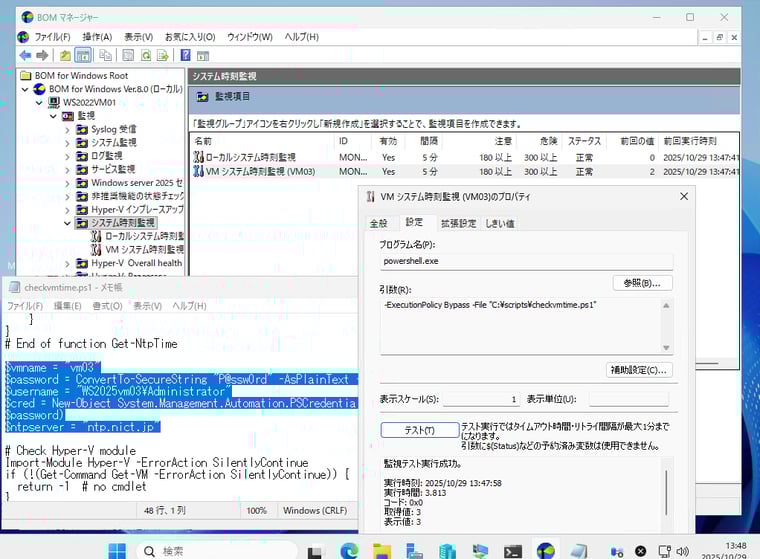Image resolution: width=760 pixels, height=559 pixels.
Task: Open the ファイル(F) menu in BOM マネージャー
Action: tap(52, 37)
